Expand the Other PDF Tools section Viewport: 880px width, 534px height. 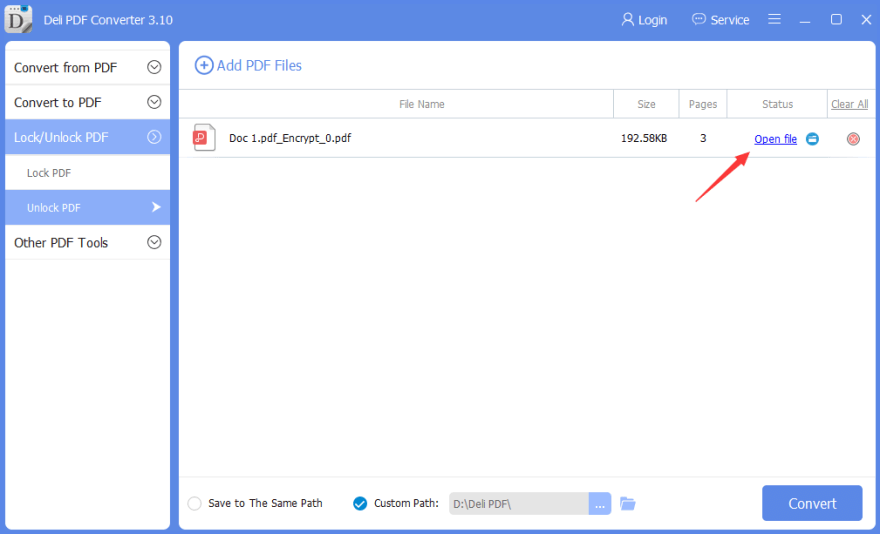click(x=154, y=242)
